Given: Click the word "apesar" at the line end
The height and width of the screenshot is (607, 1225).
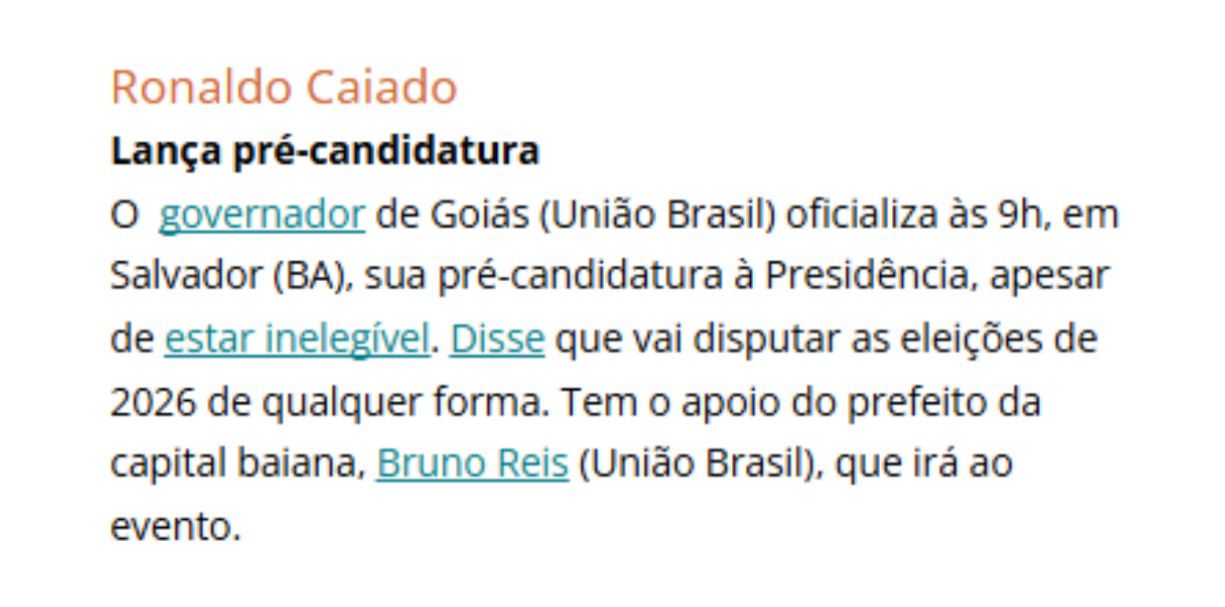Looking at the screenshot, I should point(1050,279).
